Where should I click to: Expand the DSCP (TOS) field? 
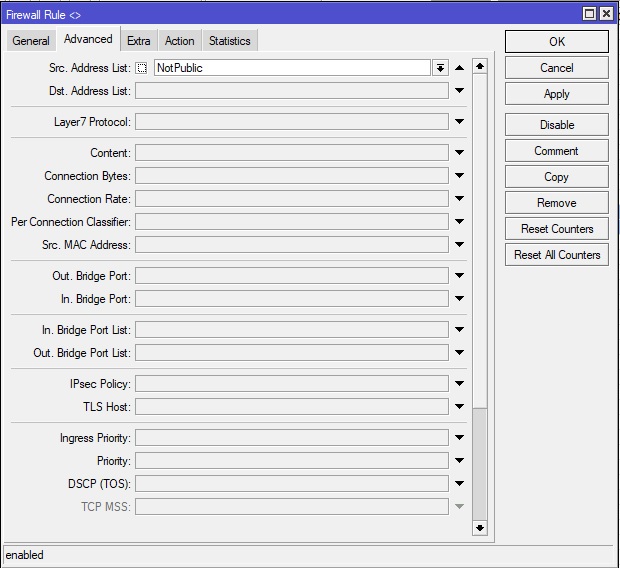pyautogui.click(x=460, y=484)
